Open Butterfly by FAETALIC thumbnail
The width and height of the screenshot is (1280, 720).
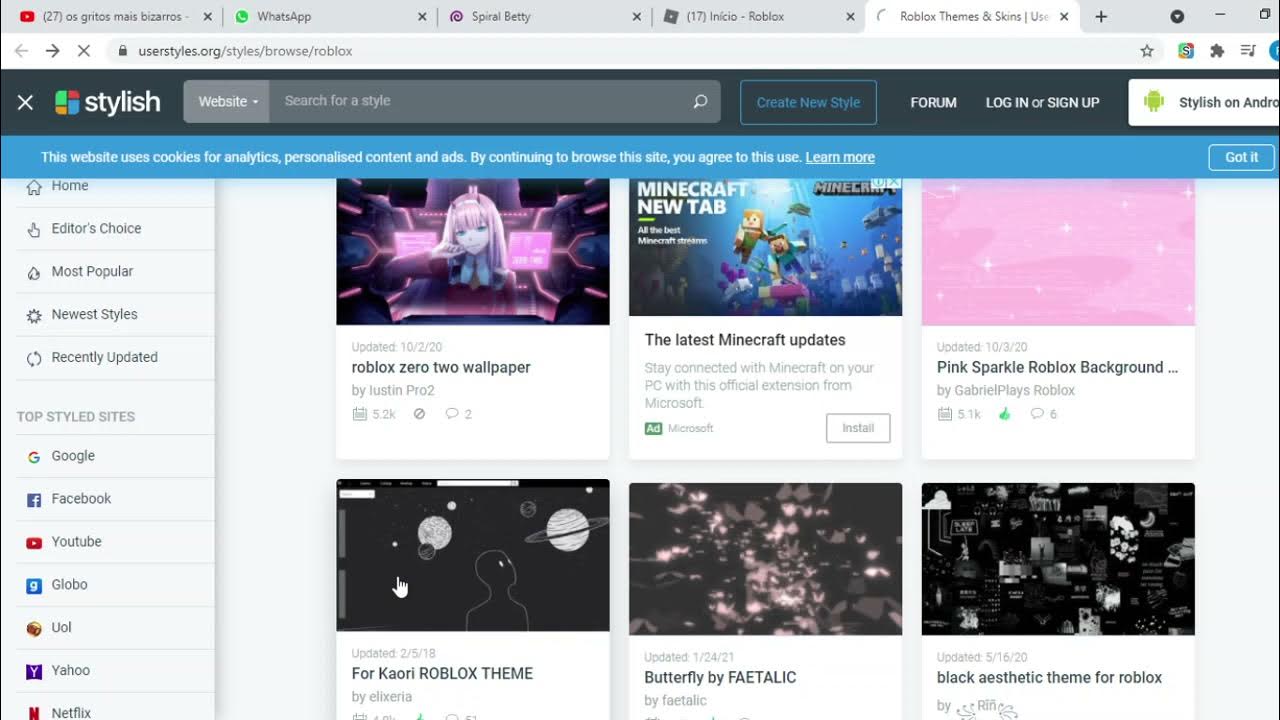765,559
